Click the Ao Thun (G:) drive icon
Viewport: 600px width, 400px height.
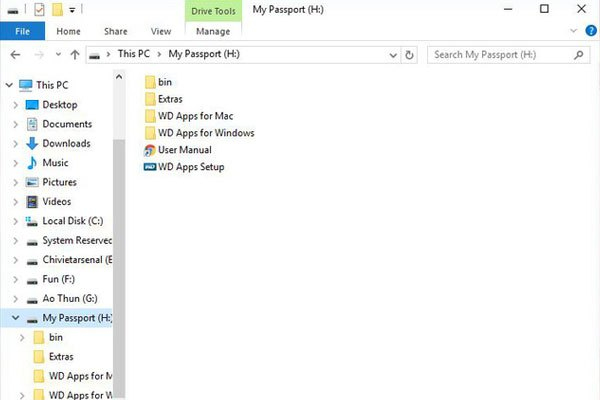(x=32, y=300)
